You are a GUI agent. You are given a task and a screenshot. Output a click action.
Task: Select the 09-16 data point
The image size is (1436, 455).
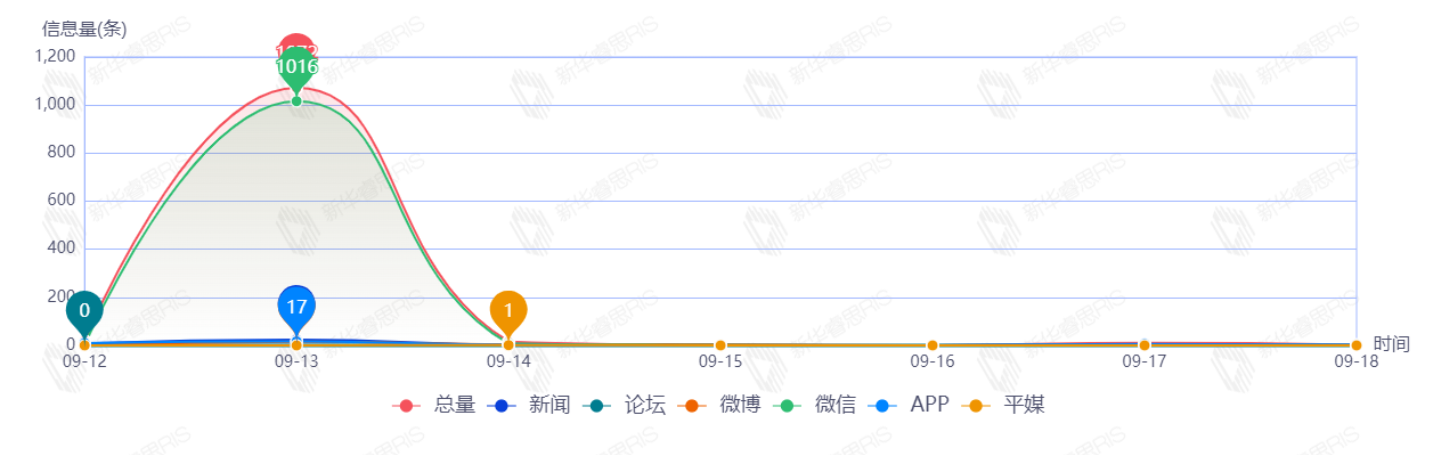[x=932, y=345]
